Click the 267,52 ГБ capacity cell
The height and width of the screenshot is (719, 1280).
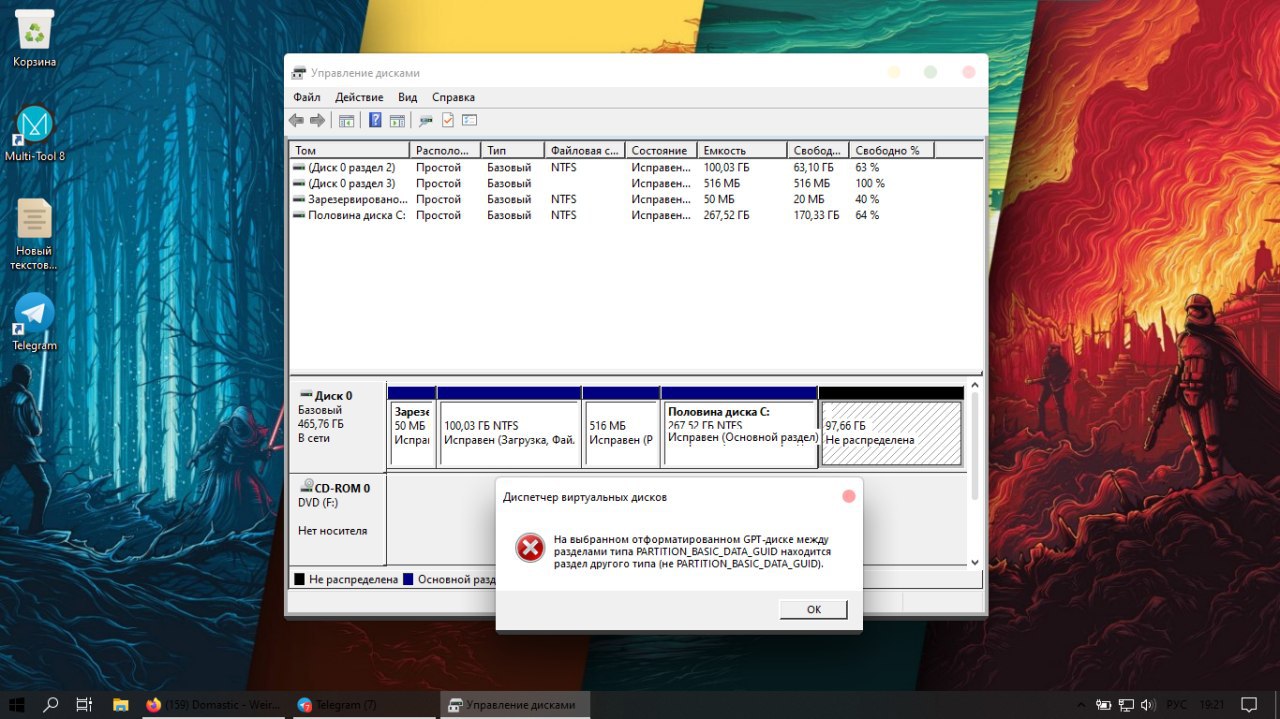pos(727,215)
